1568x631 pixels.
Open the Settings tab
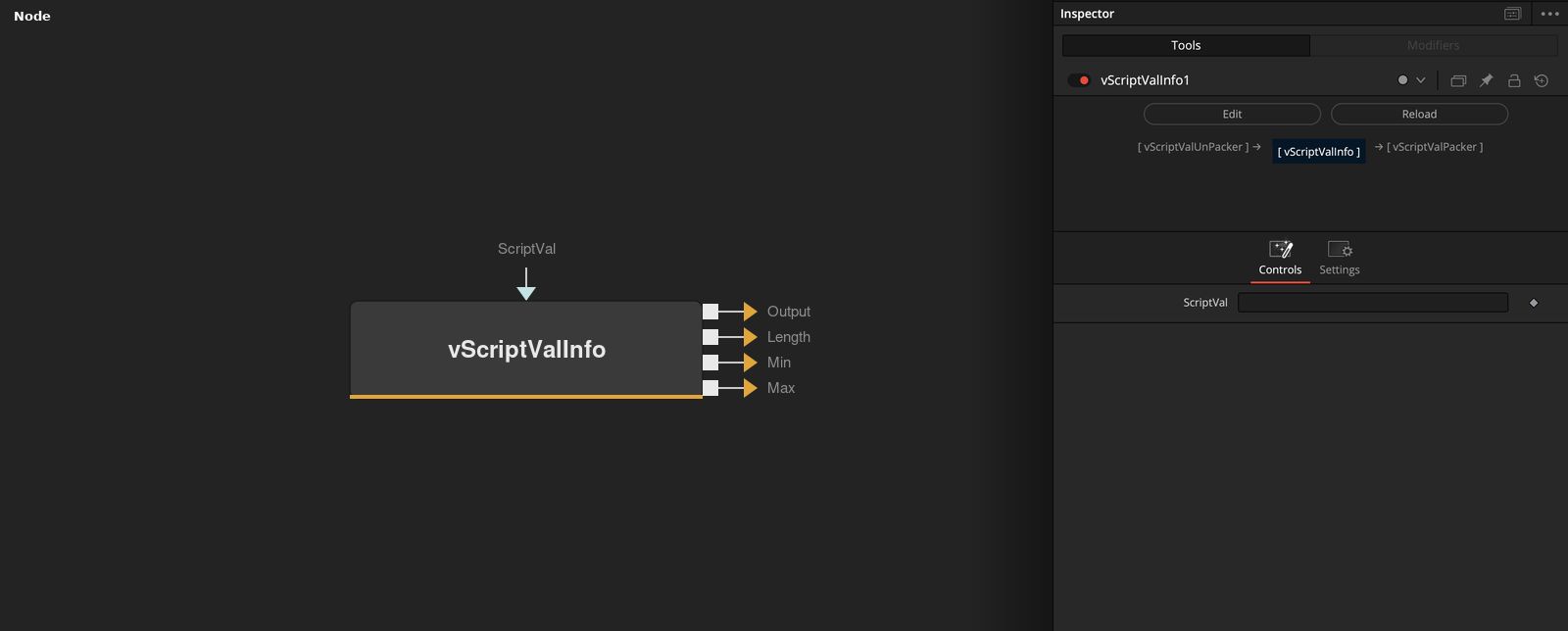coord(1340,259)
